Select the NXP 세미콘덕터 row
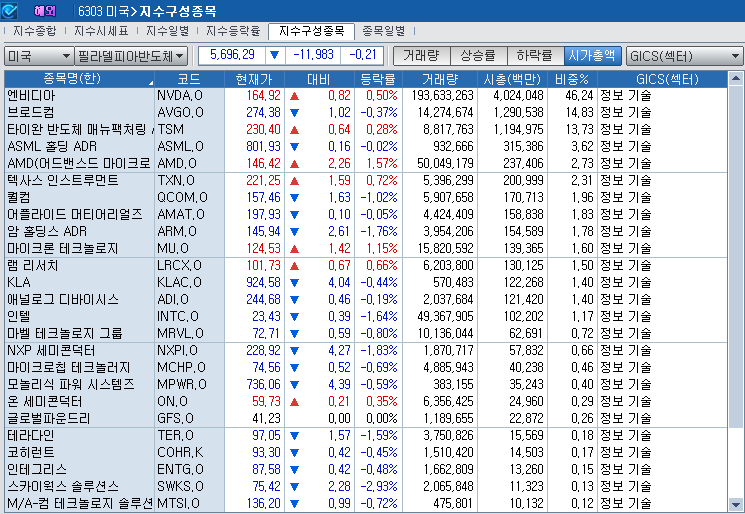This screenshot has width=745, height=514. click(x=366, y=351)
